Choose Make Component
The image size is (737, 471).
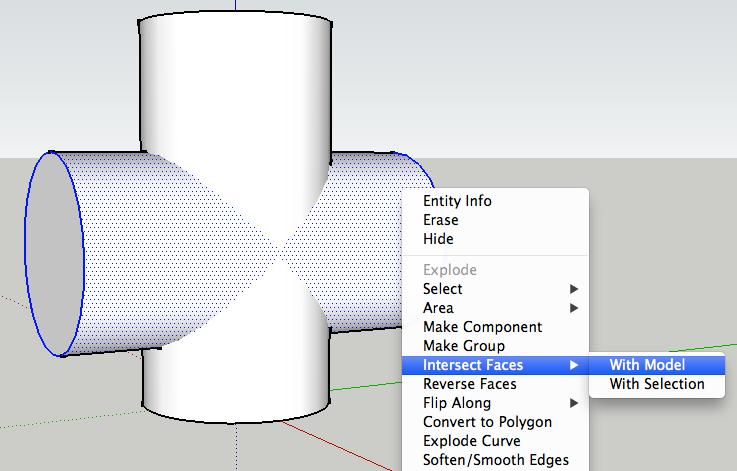click(x=495, y=327)
